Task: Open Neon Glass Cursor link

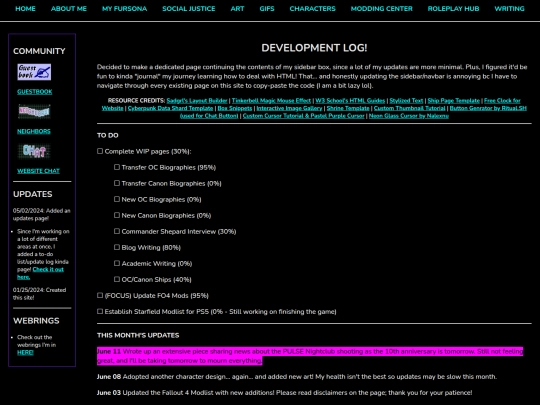Action: point(409,116)
